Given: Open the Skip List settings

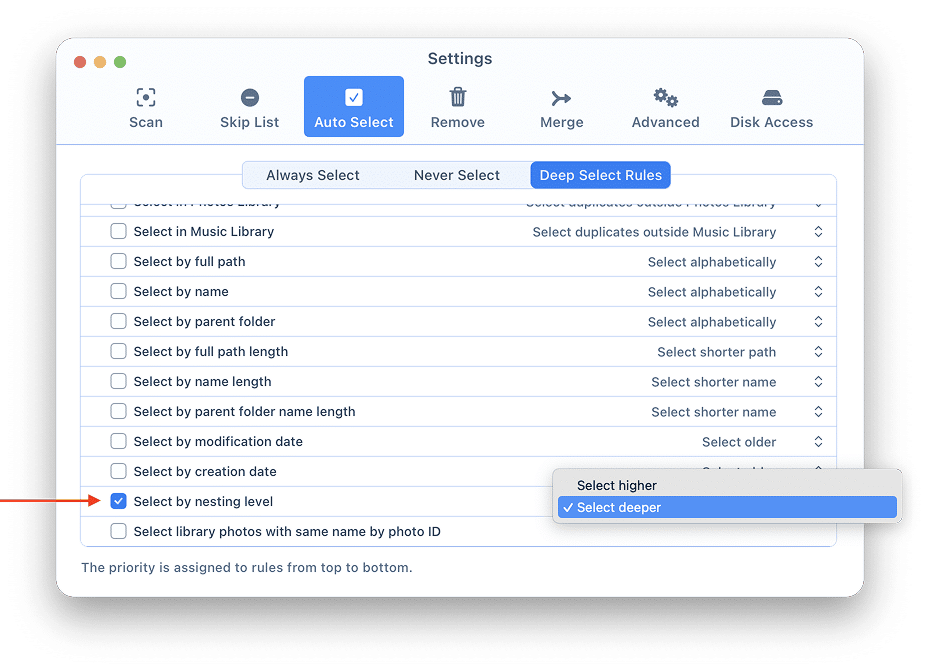Looking at the screenshot, I should (x=249, y=108).
